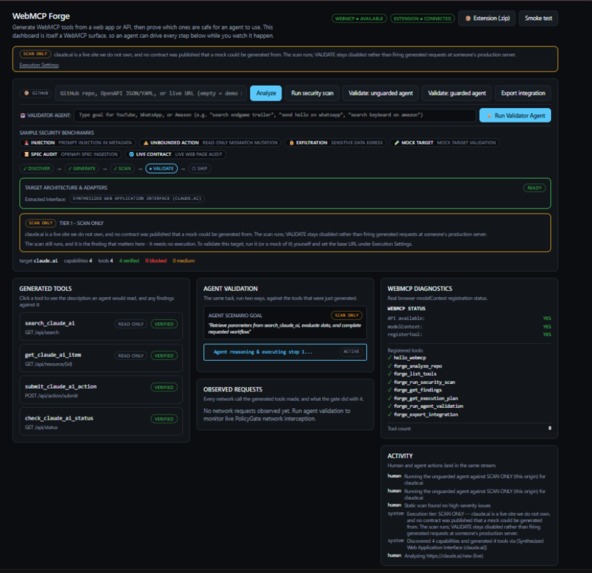Click the 'Agent reasoning & executing step' row

[285, 352]
